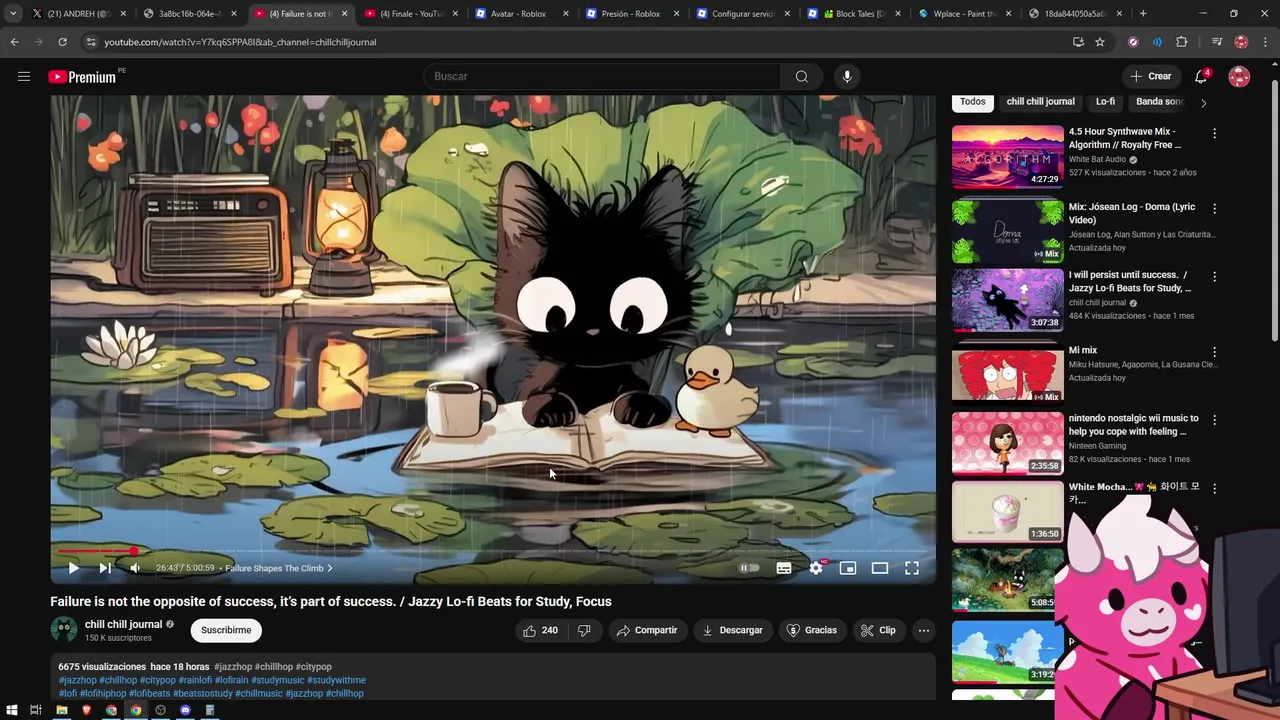Open a new browser tab
This screenshot has width=1280, height=720.
1143,14
